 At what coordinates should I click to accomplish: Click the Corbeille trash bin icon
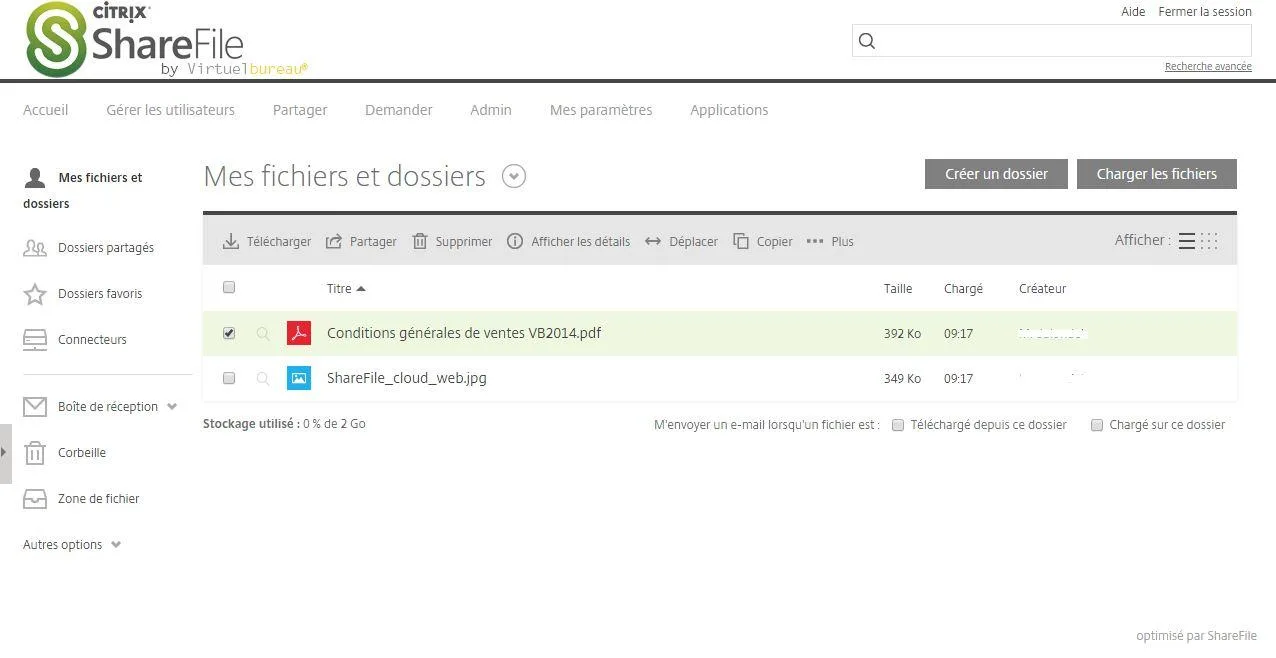[35, 453]
